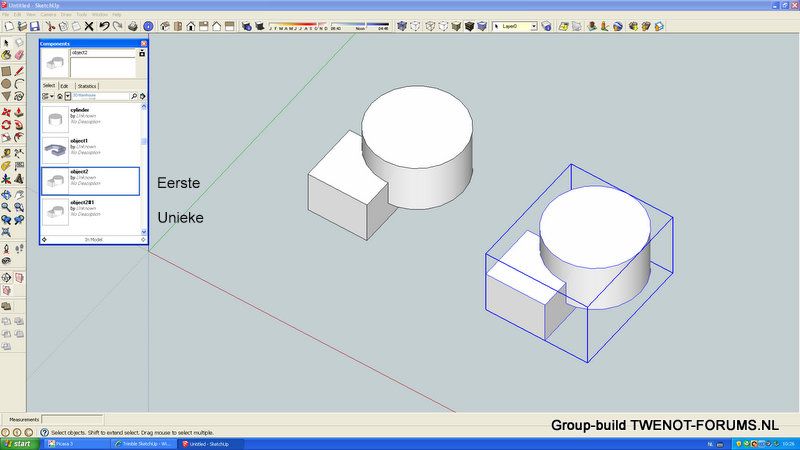Select the object2#1 component in list
Image resolution: width=800 pixels, height=450 pixels.
pos(91,212)
